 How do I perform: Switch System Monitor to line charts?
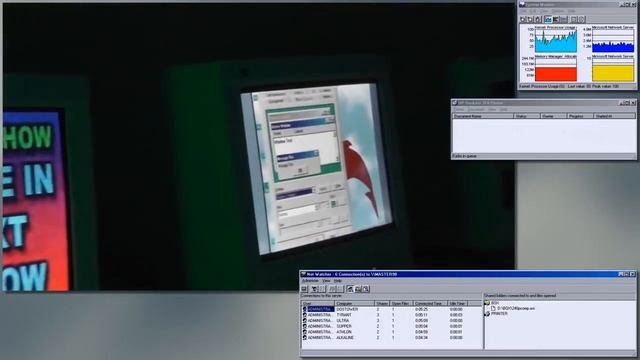click(x=548, y=19)
